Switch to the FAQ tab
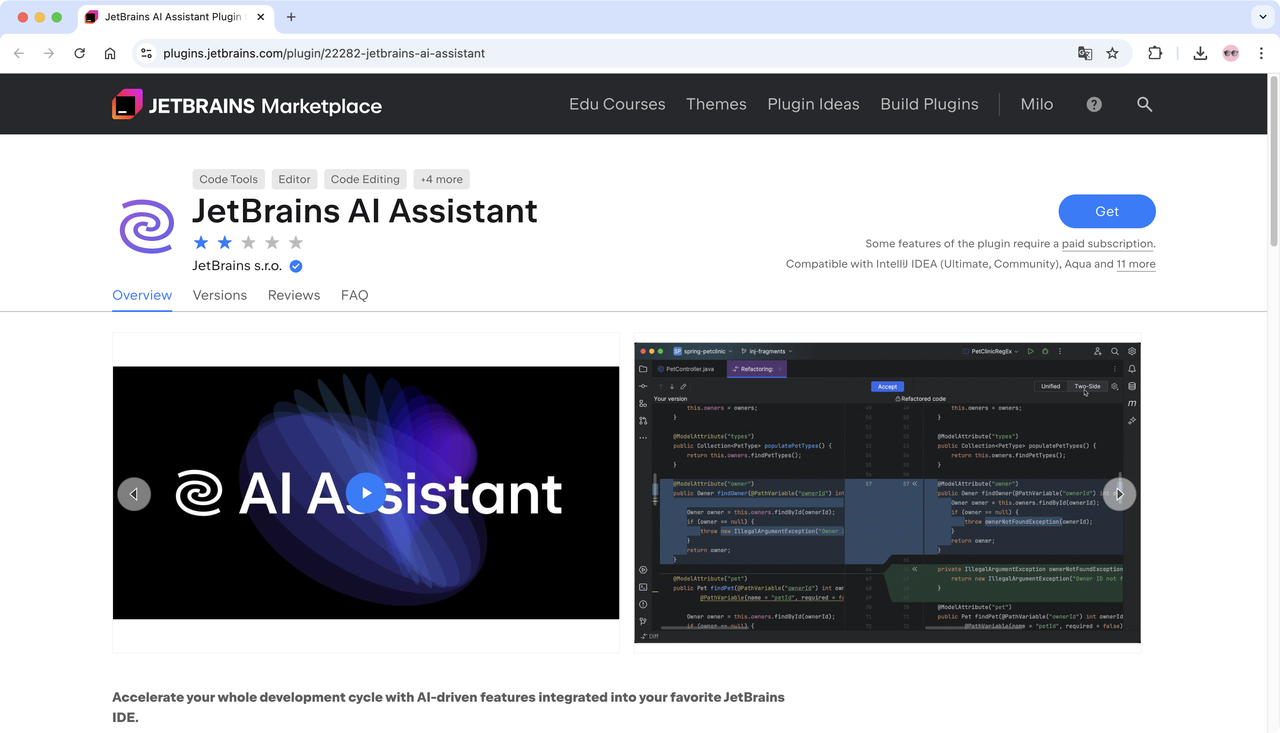 (354, 295)
